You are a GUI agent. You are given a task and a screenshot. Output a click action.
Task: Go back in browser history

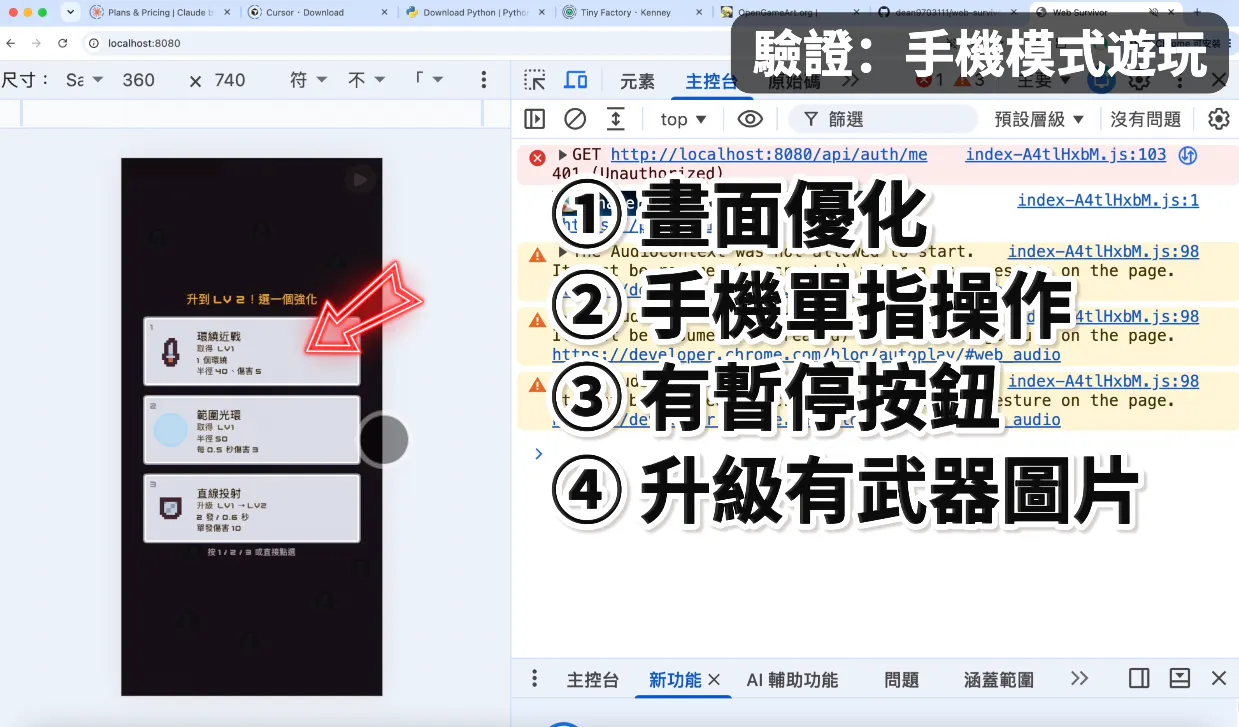tap(11, 43)
